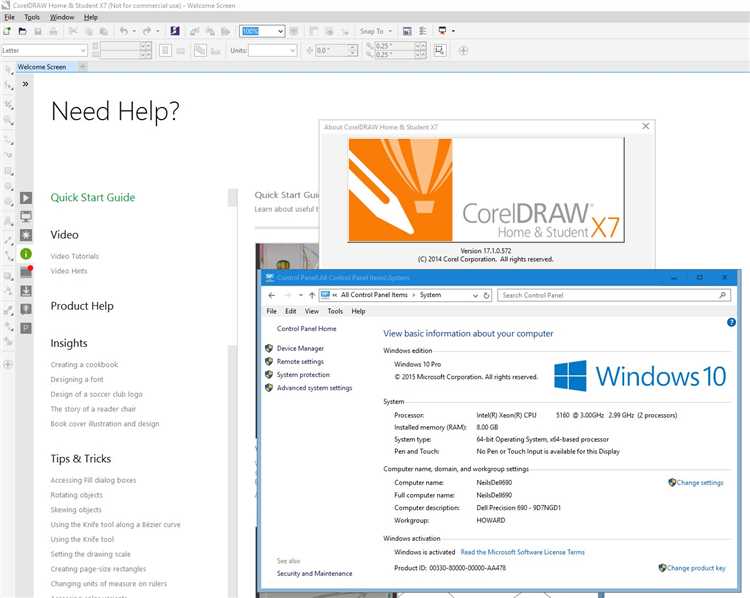750x598 pixels.
Task: Select the green Need Help info icon
Action: [x=26, y=254]
